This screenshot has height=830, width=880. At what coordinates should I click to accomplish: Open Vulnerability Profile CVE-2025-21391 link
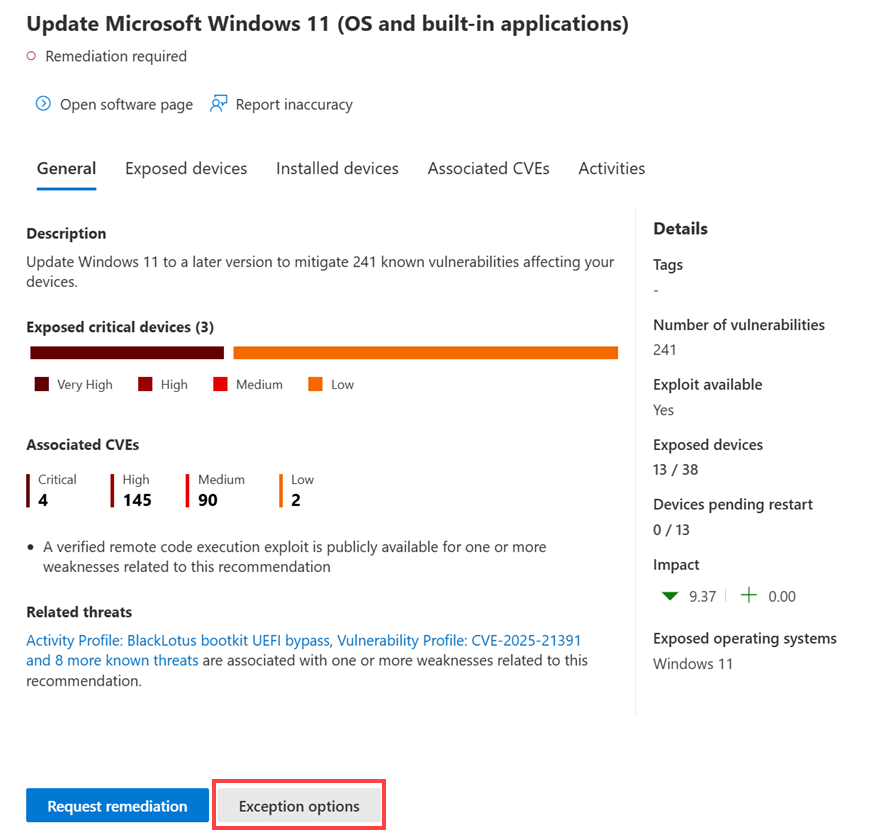[459, 640]
